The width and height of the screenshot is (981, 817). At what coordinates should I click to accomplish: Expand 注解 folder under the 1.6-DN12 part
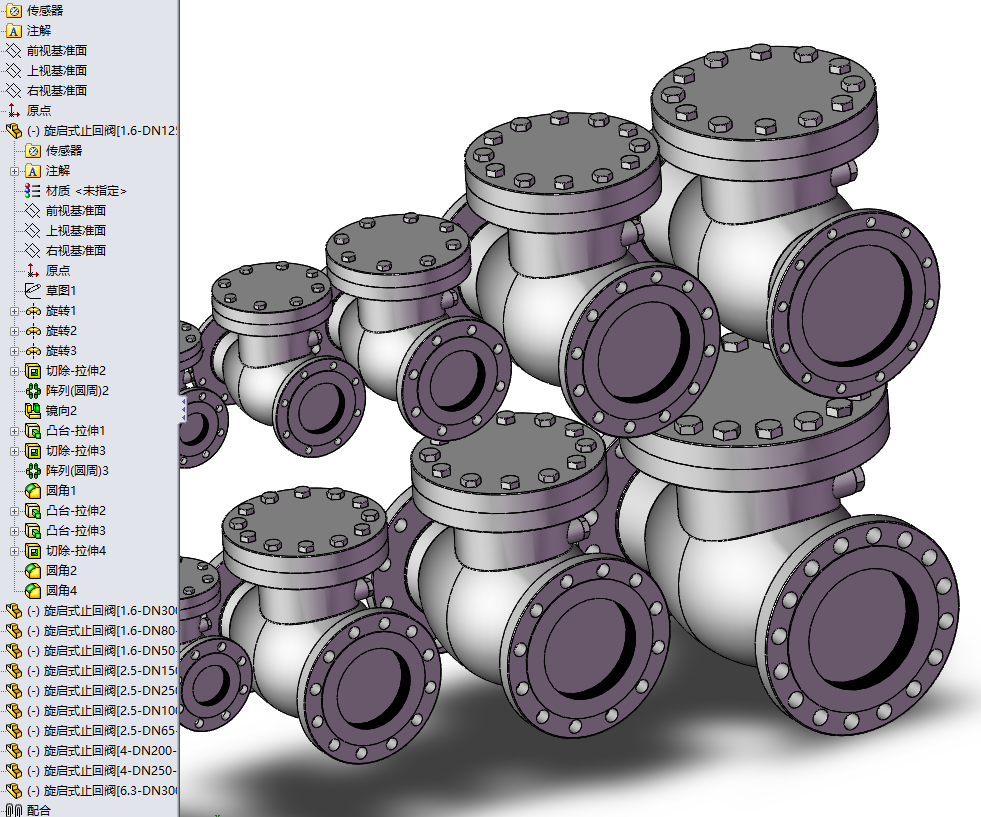14,171
